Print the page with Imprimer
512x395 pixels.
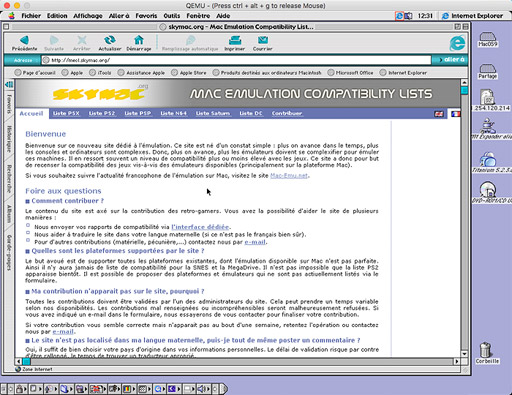point(235,43)
